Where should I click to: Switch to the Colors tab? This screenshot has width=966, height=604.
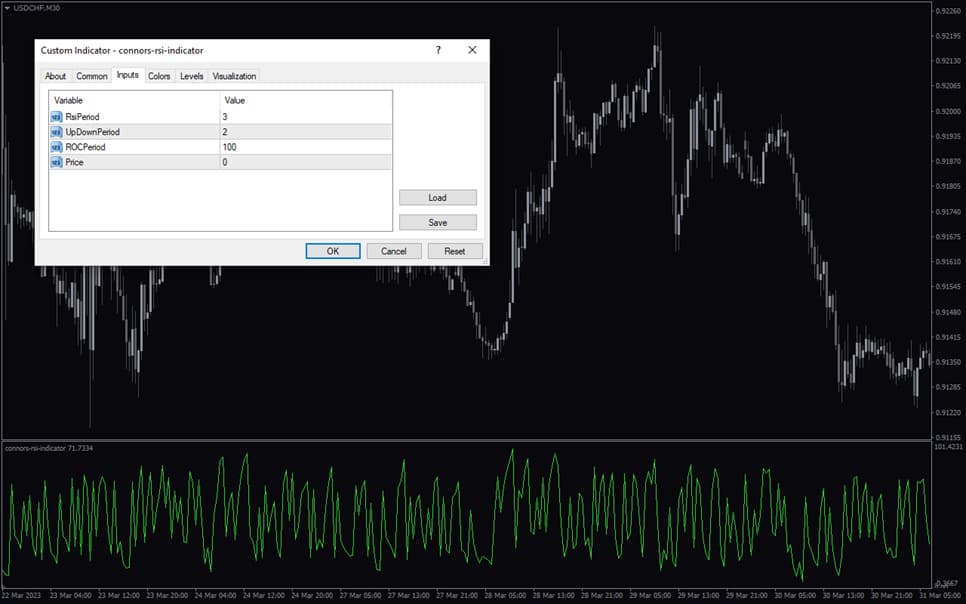(158, 75)
